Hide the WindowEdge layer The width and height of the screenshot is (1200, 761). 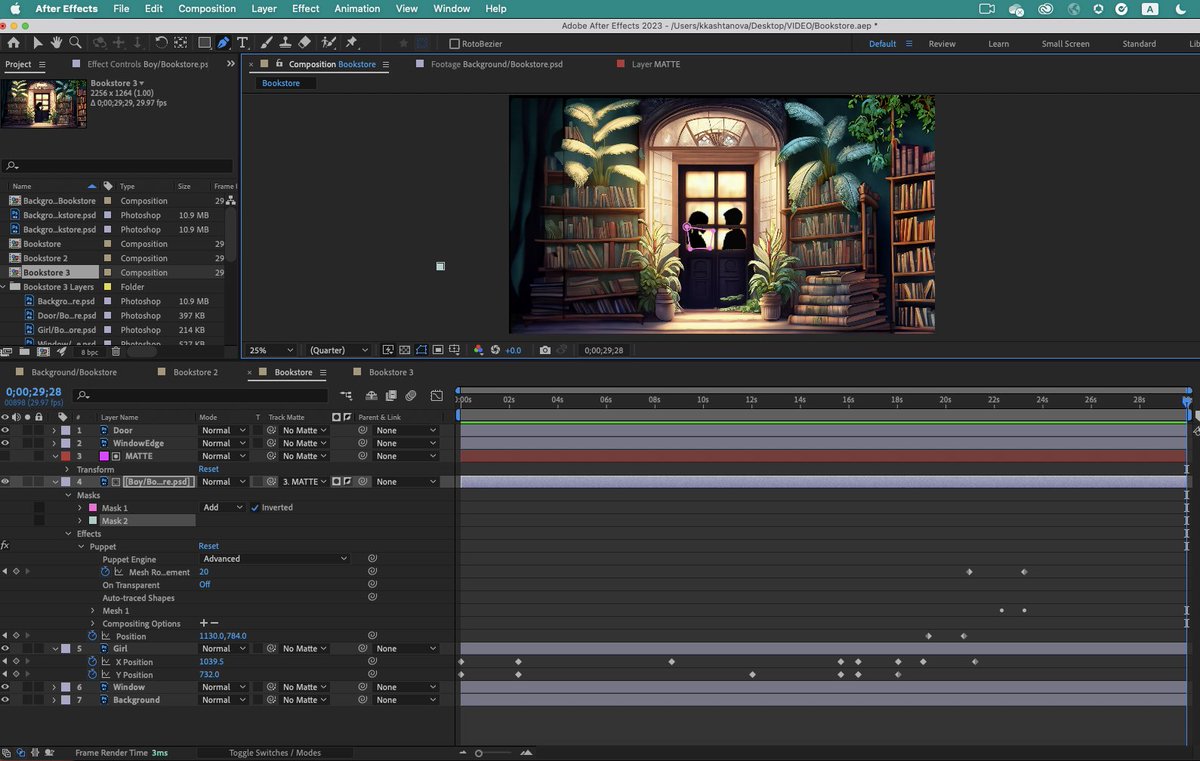(x=6, y=443)
